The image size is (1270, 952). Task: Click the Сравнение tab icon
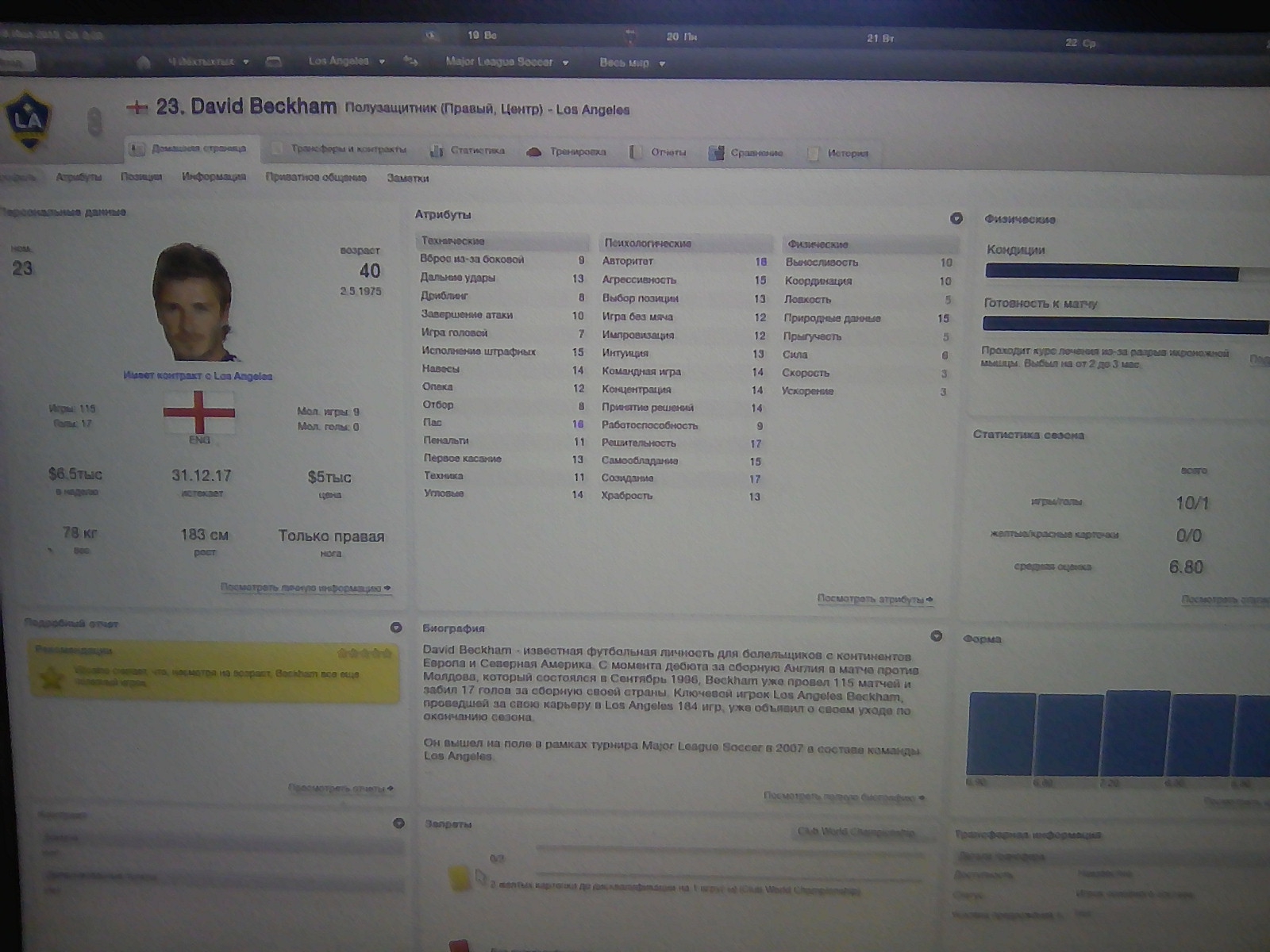click(716, 153)
